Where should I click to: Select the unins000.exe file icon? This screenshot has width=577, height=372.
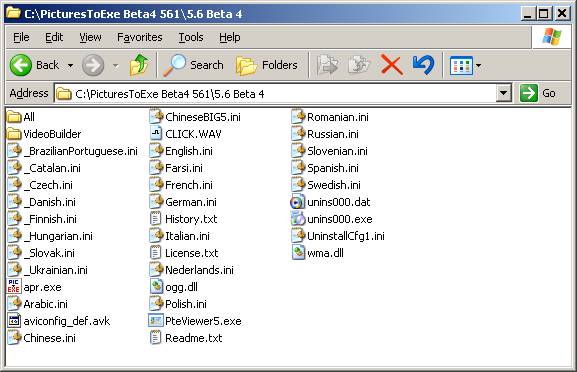click(x=298, y=219)
